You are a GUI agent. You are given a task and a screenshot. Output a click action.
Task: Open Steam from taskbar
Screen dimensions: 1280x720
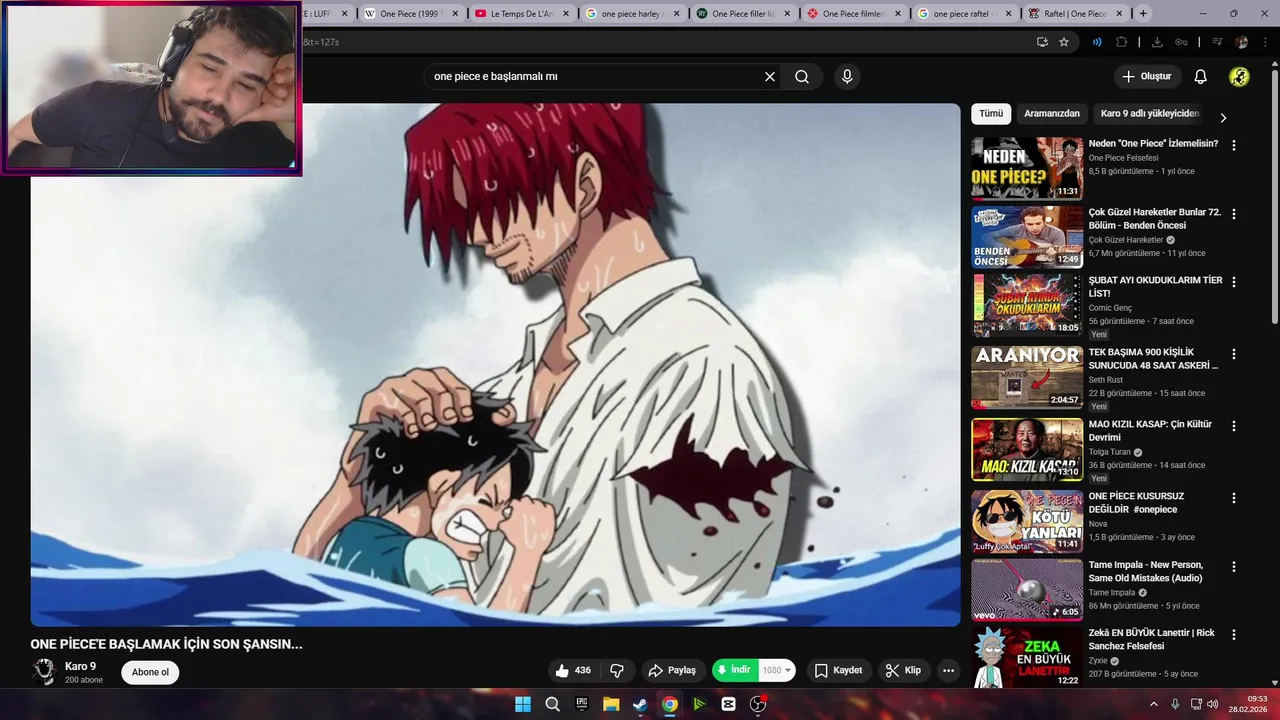(640, 704)
